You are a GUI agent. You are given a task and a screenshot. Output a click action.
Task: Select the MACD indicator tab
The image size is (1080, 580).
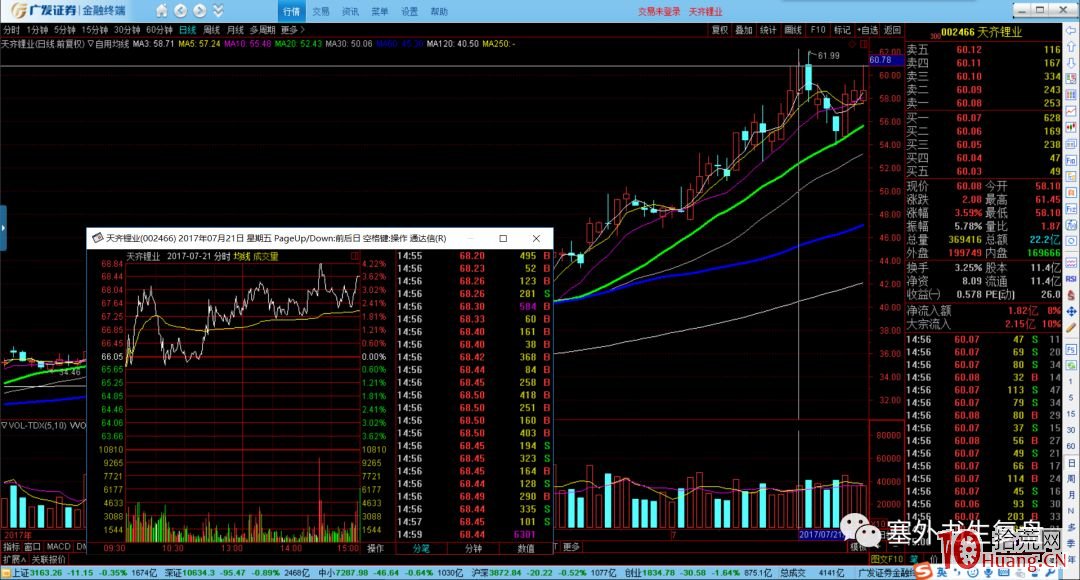[x=59, y=547]
